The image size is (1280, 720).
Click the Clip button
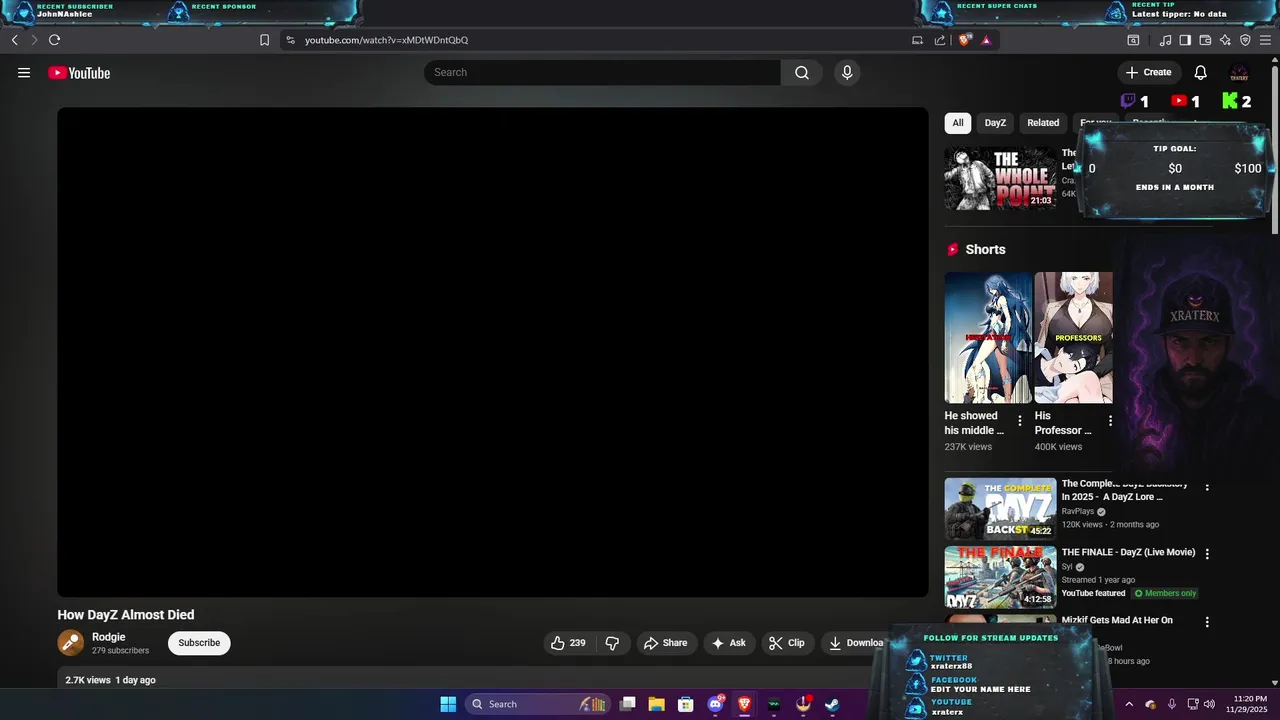(787, 643)
